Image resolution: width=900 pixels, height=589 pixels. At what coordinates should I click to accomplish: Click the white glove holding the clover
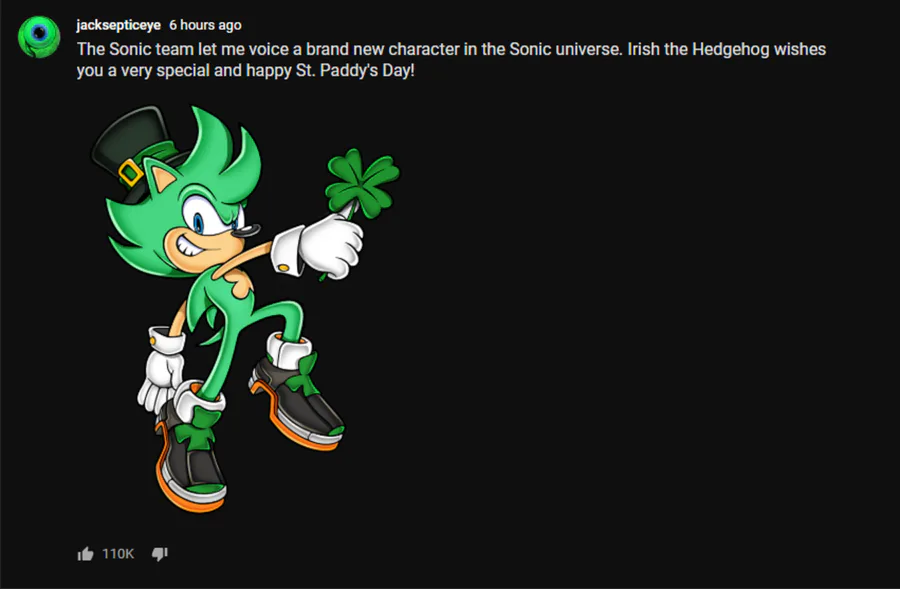[329, 246]
